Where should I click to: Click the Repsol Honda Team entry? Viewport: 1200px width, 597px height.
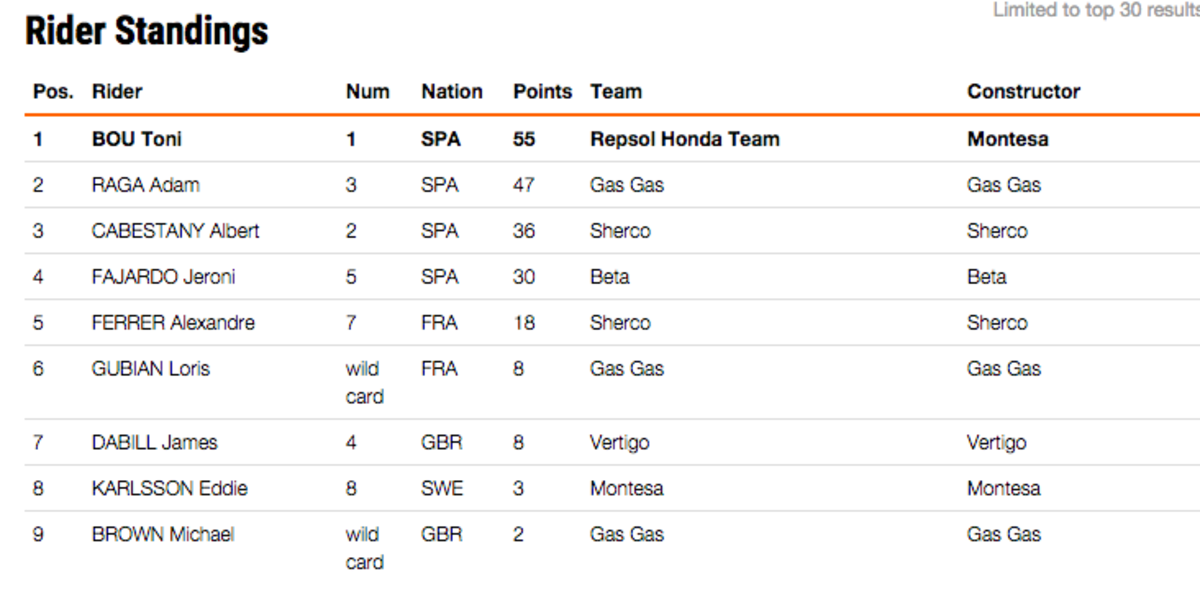coord(685,139)
